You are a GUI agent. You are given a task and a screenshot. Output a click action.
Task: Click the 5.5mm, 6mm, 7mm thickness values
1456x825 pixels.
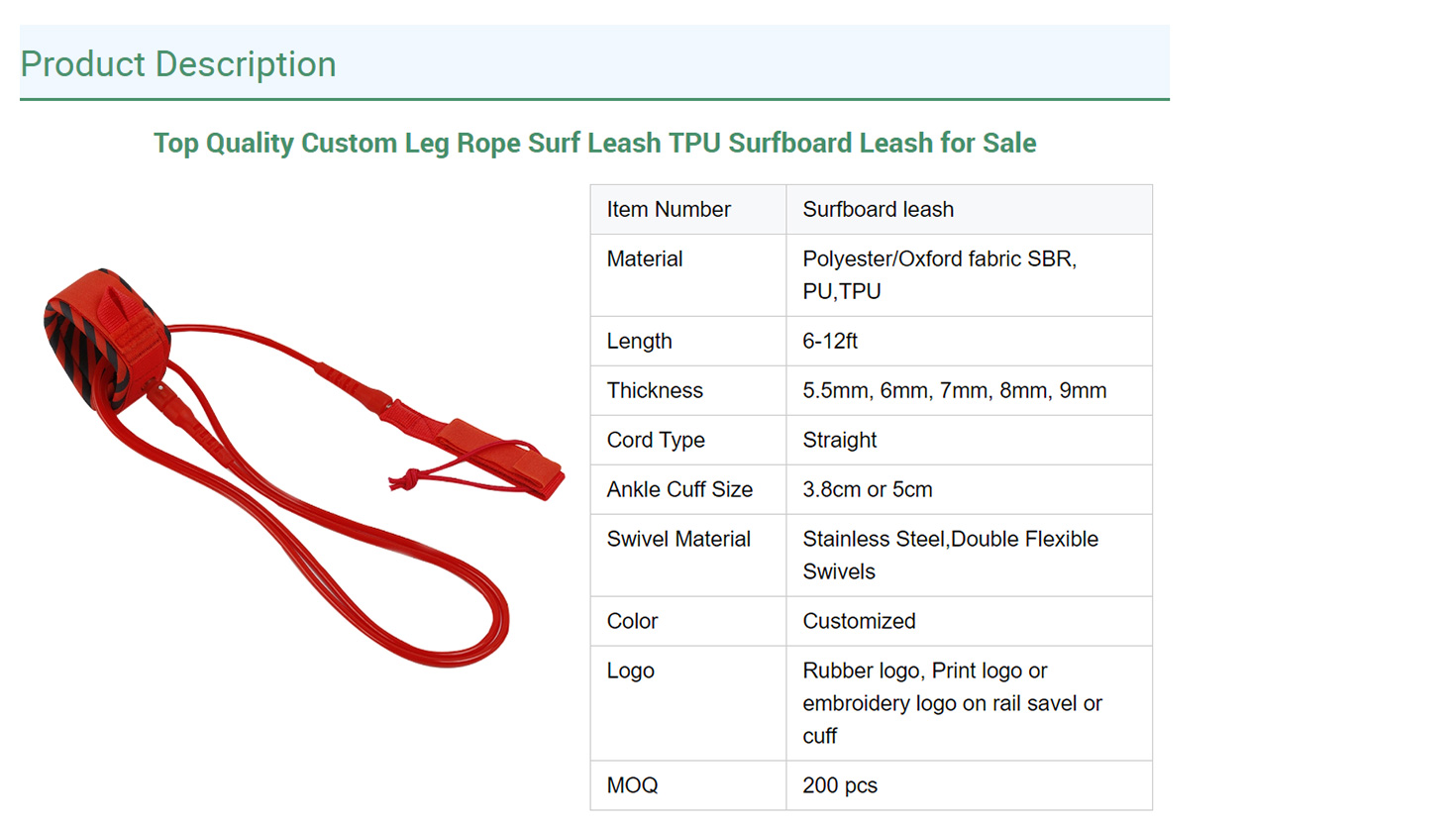pos(954,391)
